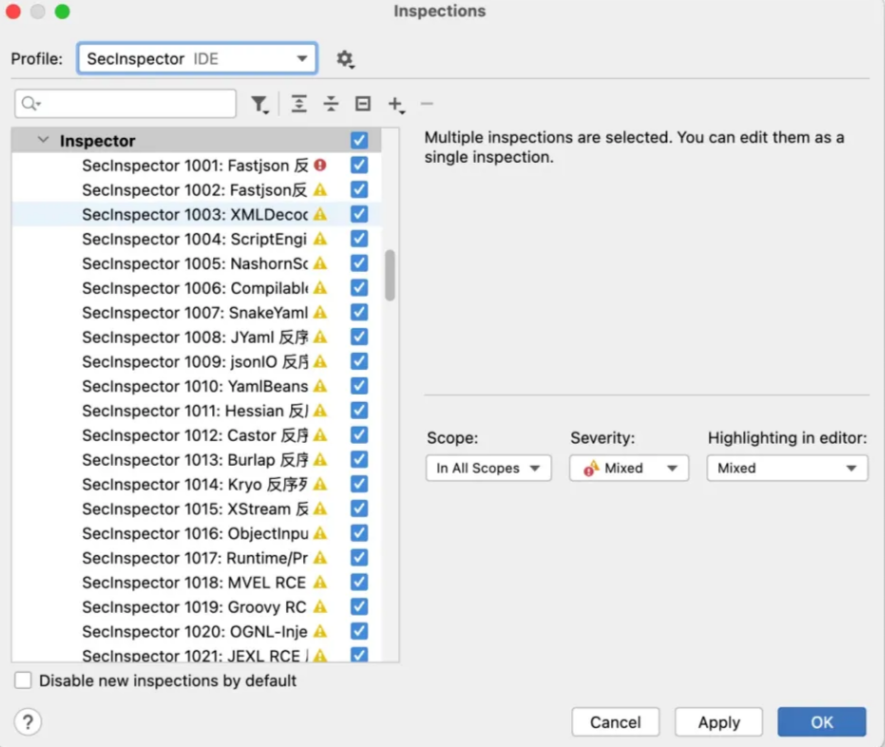This screenshot has height=747, width=885.
Task: Click warning icon for SecInspector 1016
Action: pyautogui.click(x=320, y=533)
